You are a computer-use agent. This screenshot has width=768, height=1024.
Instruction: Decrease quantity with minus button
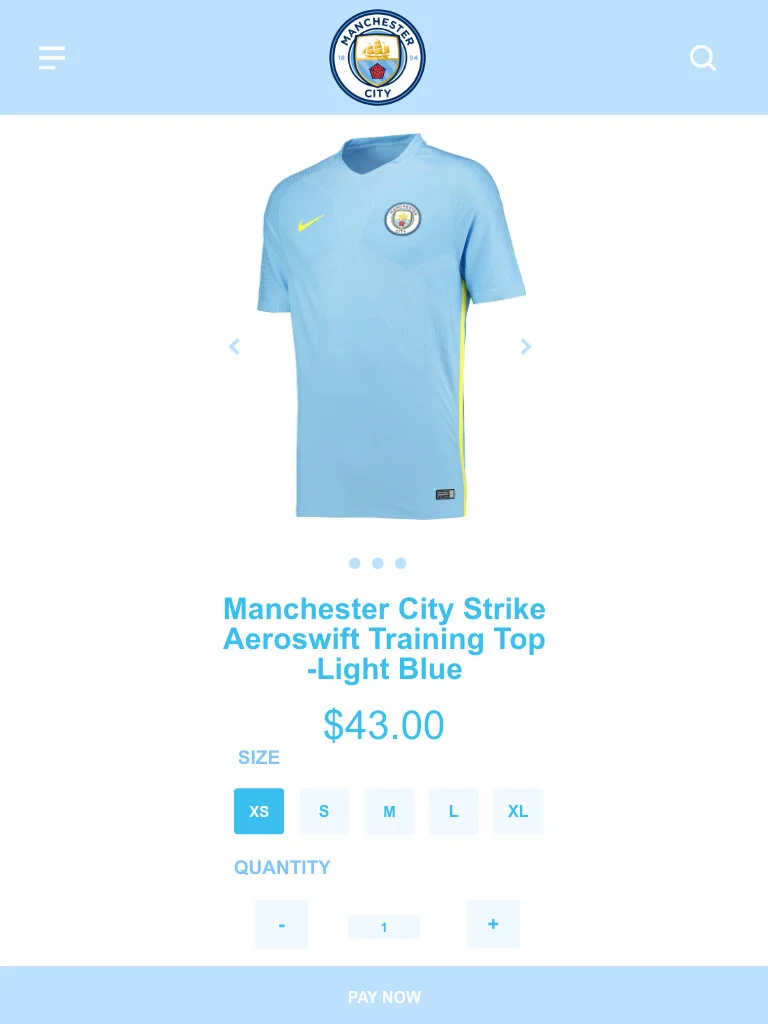(x=281, y=924)
